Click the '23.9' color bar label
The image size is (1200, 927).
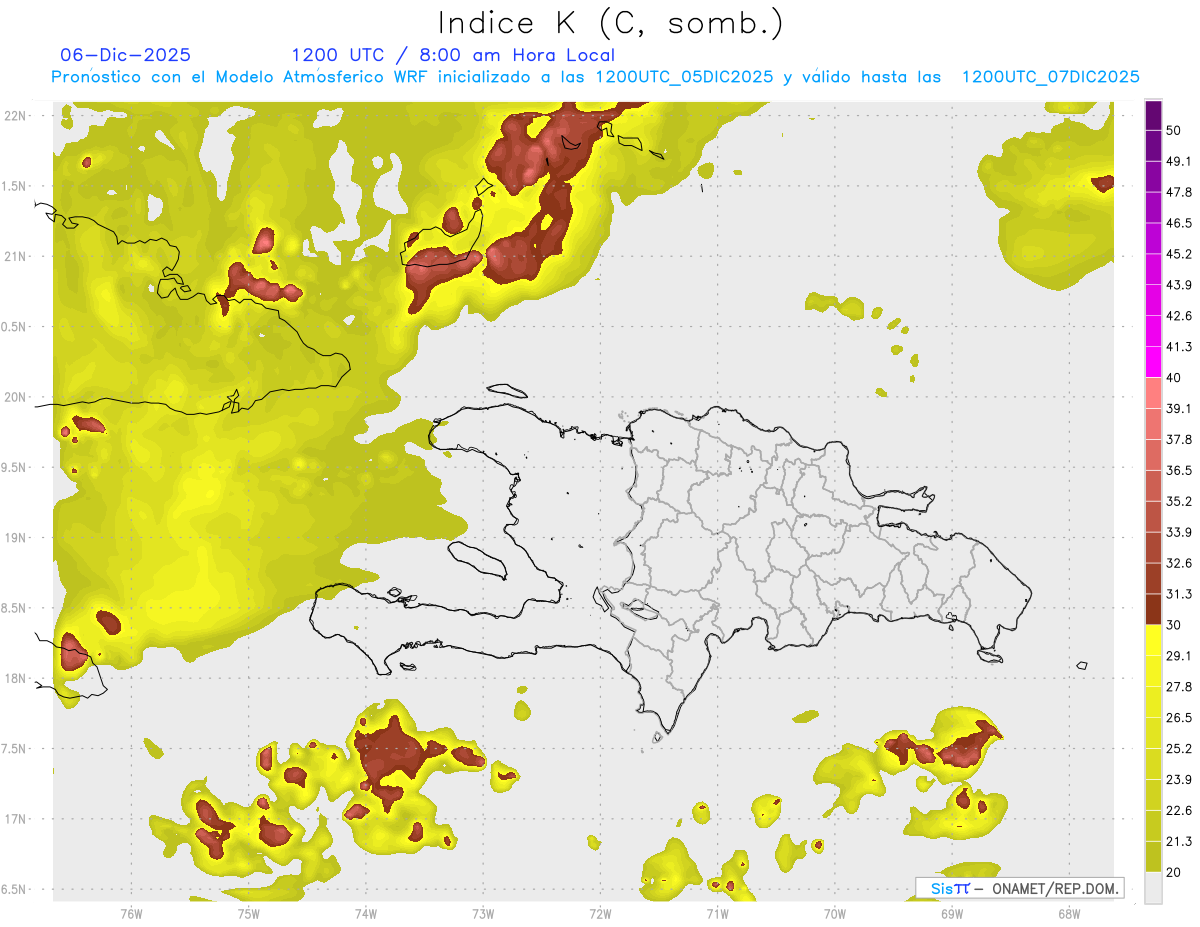pyautogui.click(x=1179, y=779)
